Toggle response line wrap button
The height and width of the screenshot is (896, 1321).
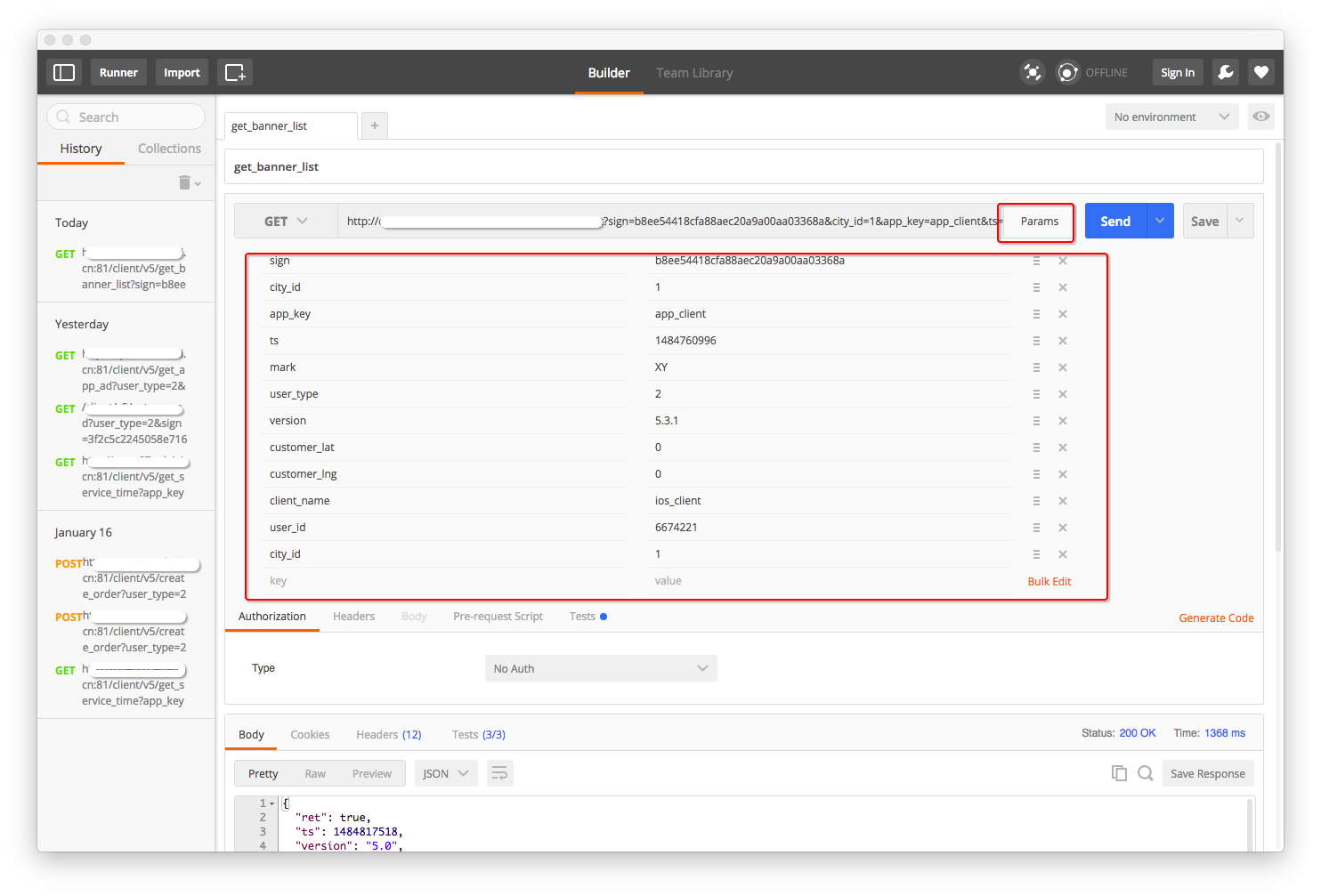[499, 773]
